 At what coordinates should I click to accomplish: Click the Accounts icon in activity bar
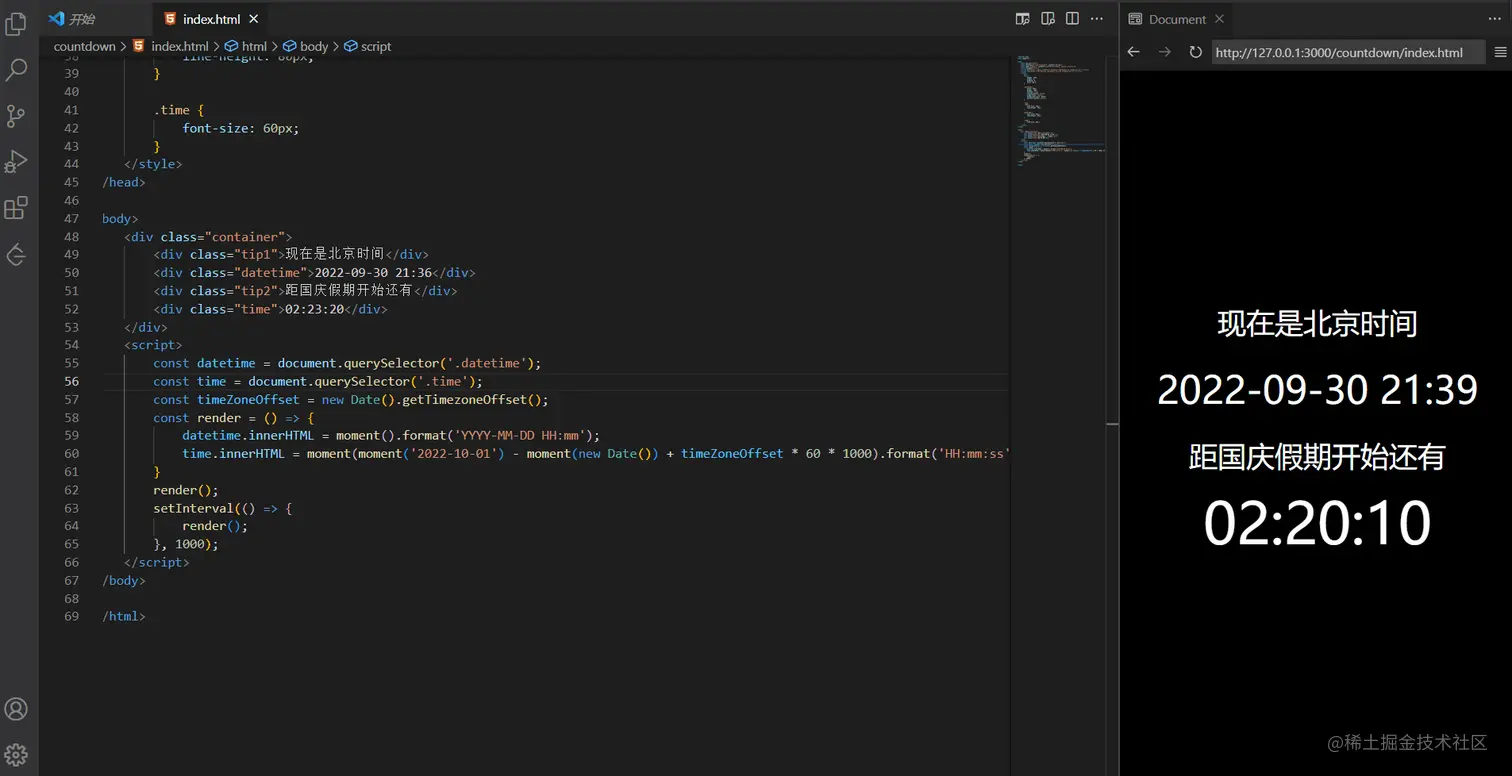tap(16, 709)
